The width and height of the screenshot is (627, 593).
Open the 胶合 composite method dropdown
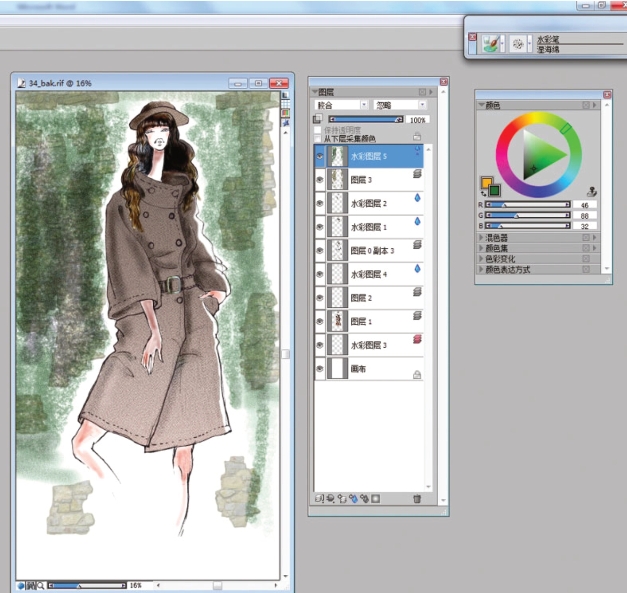point(341,105)
